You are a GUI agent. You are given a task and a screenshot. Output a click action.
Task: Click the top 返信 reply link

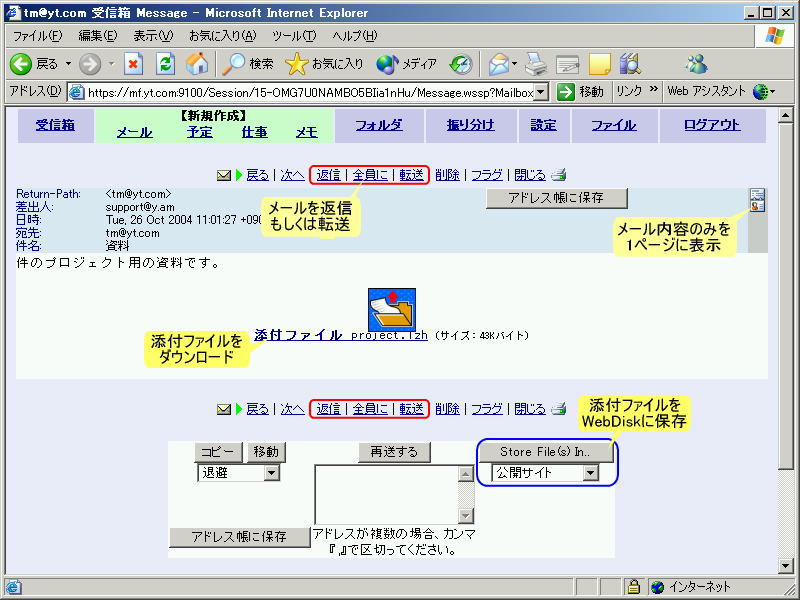[328, 175]
